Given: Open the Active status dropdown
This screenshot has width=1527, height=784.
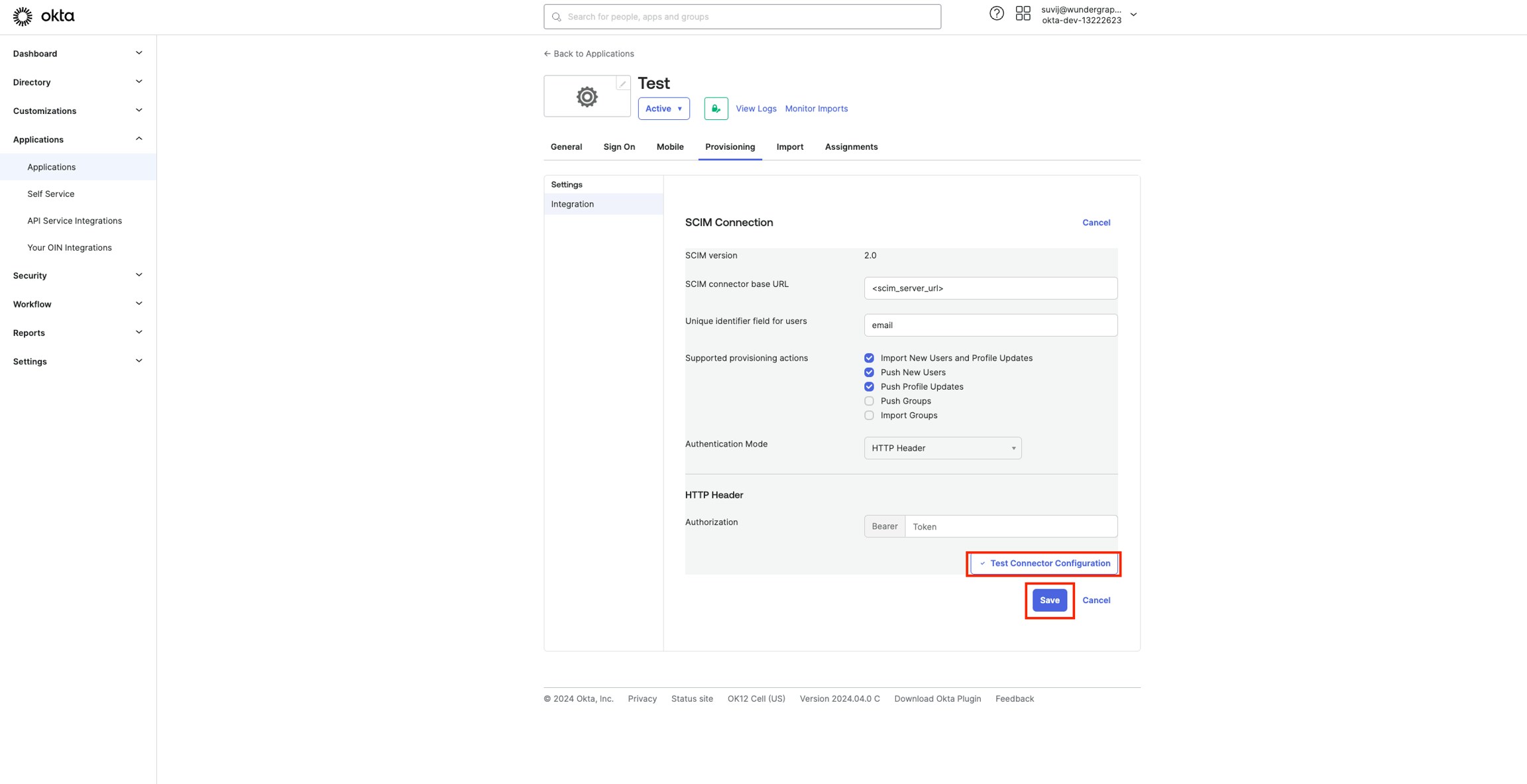Looking at the screenshot, I should (x=663, y=108).
